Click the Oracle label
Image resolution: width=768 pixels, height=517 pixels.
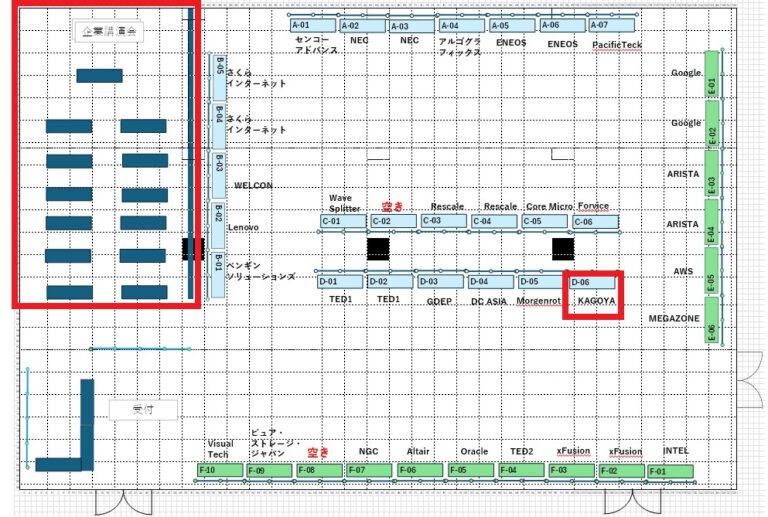point(474,451)
